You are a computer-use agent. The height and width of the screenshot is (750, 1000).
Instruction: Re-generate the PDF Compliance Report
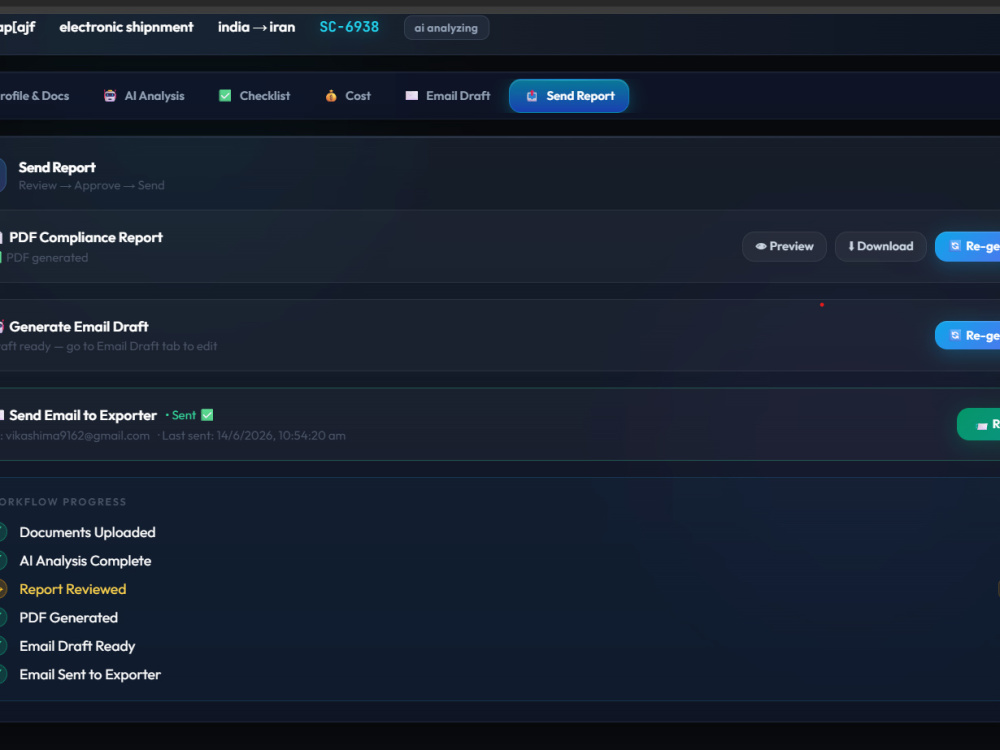tap(967, 246)
